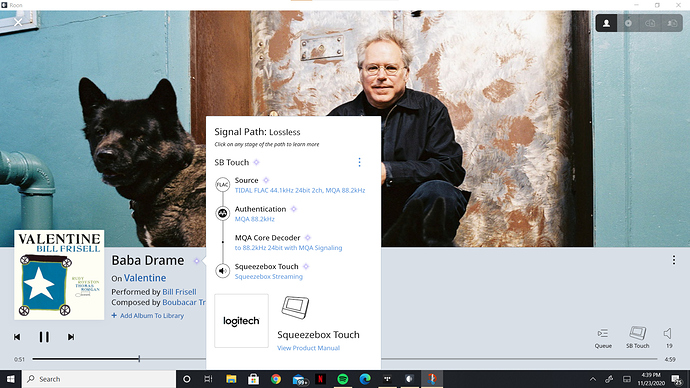Open Netflix from the taskbar
This screenshot has height=388, width=690.
click(x=320, y=379)
